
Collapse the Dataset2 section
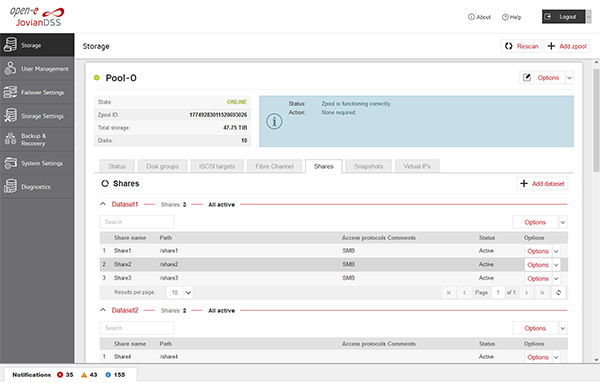(103, 310)
